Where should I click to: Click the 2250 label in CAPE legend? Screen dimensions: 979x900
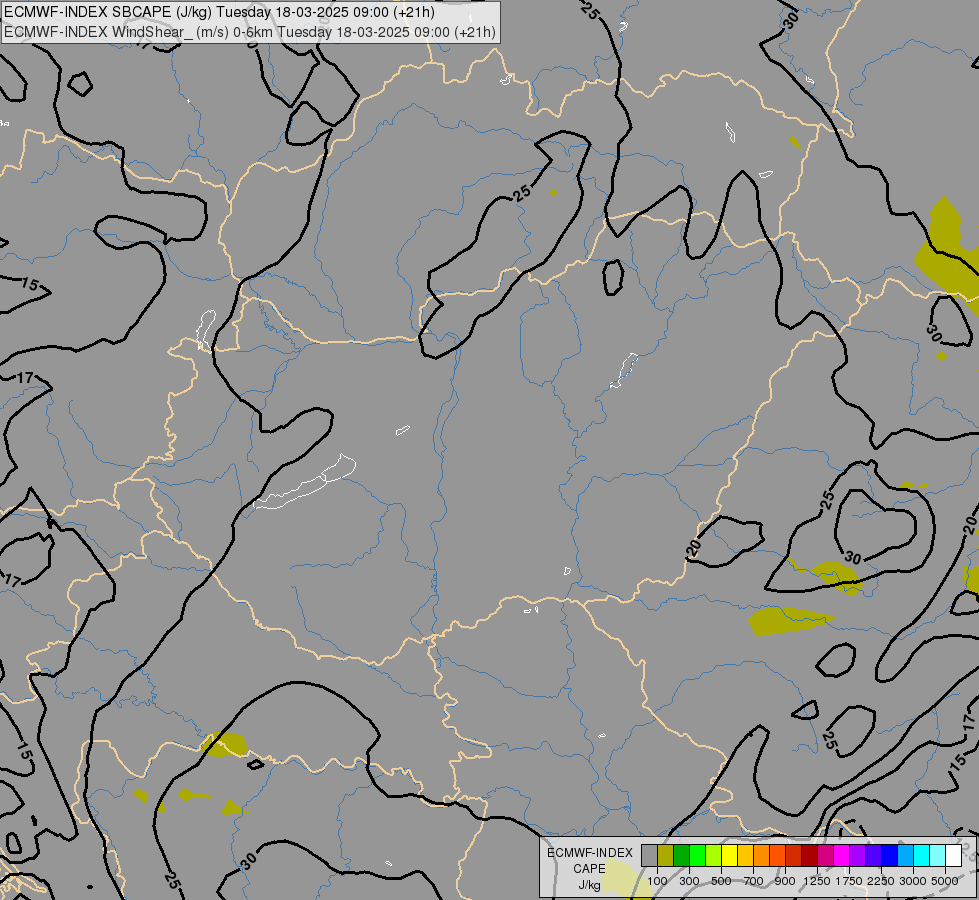click(881, 881)
